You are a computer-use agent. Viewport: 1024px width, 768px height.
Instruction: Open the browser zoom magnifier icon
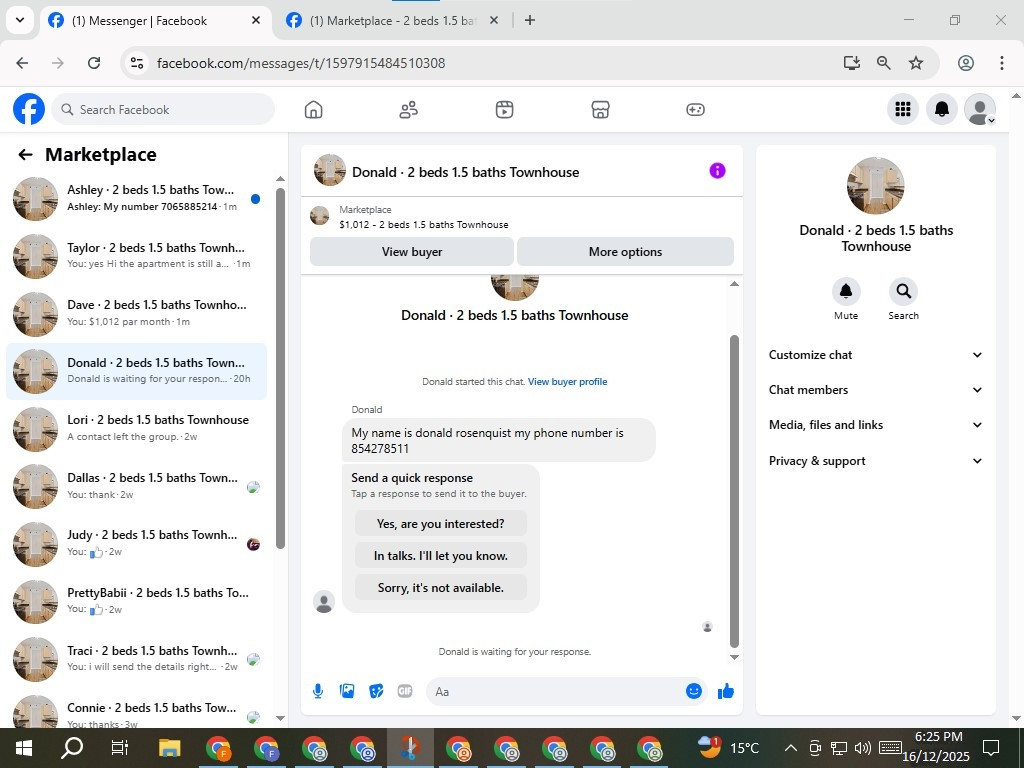(884, 63)
